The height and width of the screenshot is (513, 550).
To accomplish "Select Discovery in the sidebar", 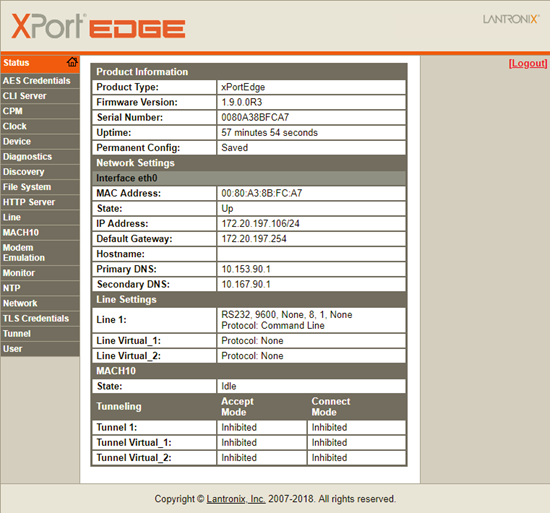I will (x=40, y=172).
